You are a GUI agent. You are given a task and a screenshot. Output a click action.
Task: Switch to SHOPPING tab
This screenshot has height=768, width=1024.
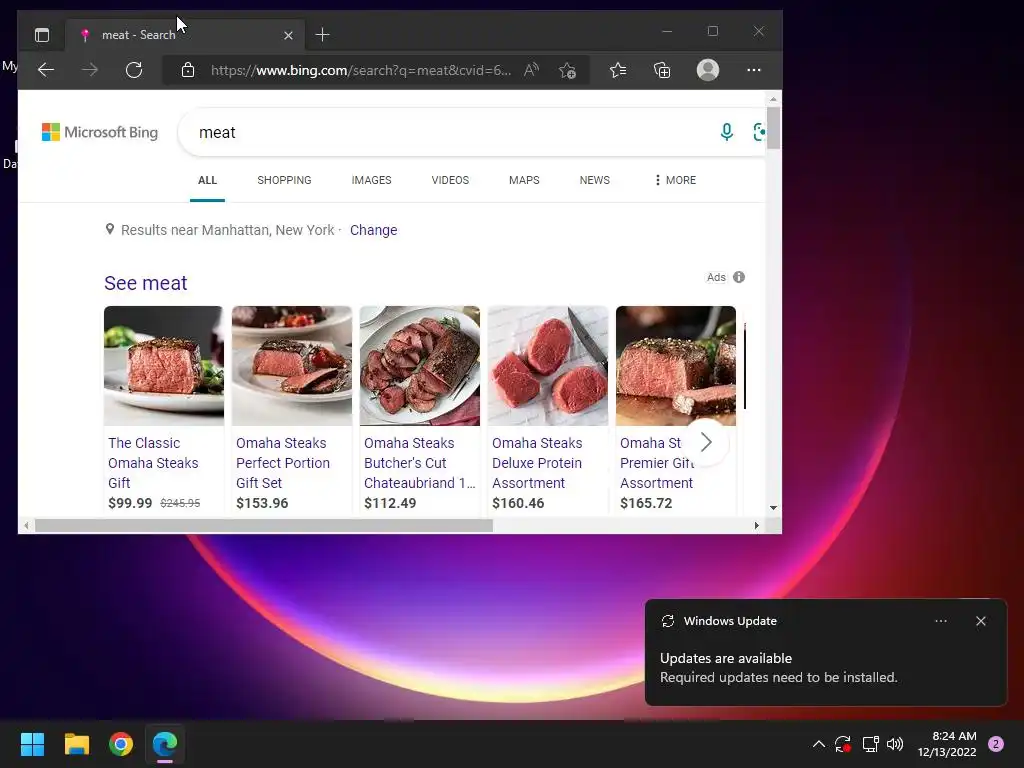(x=284, y=180)
